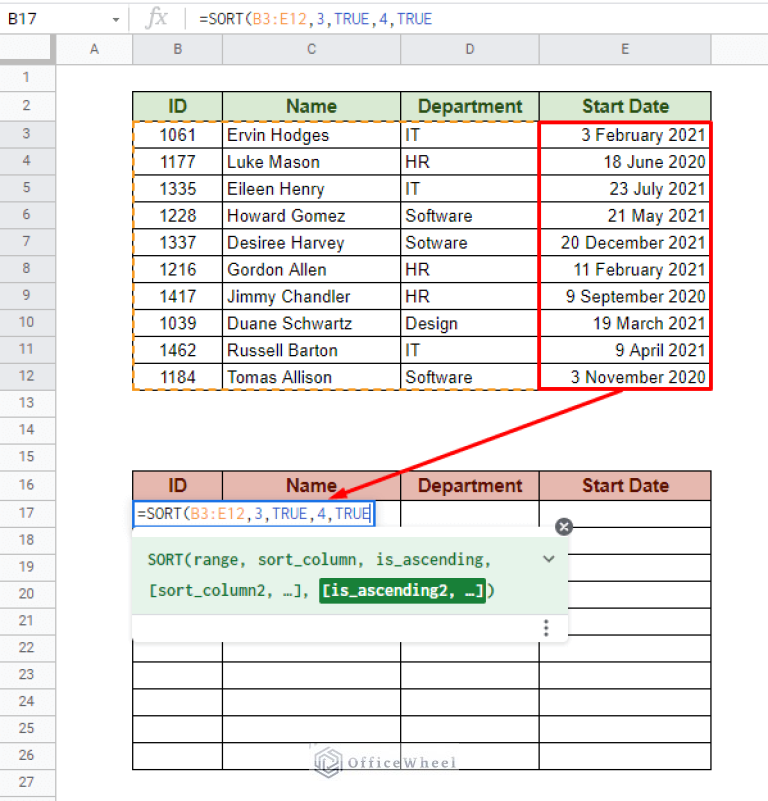Select the misspelled Sotware department cell
The height and width of the screenshot is (801, 768).
[x=470, y=243]
